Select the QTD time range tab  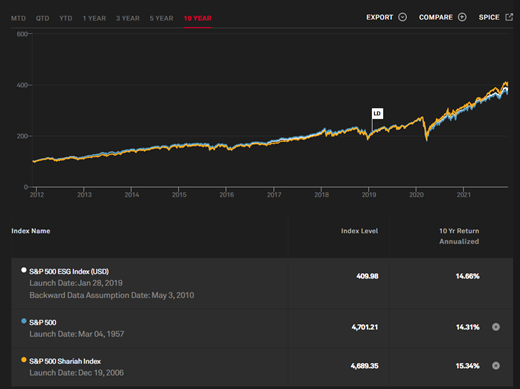[x=43, y=18]
